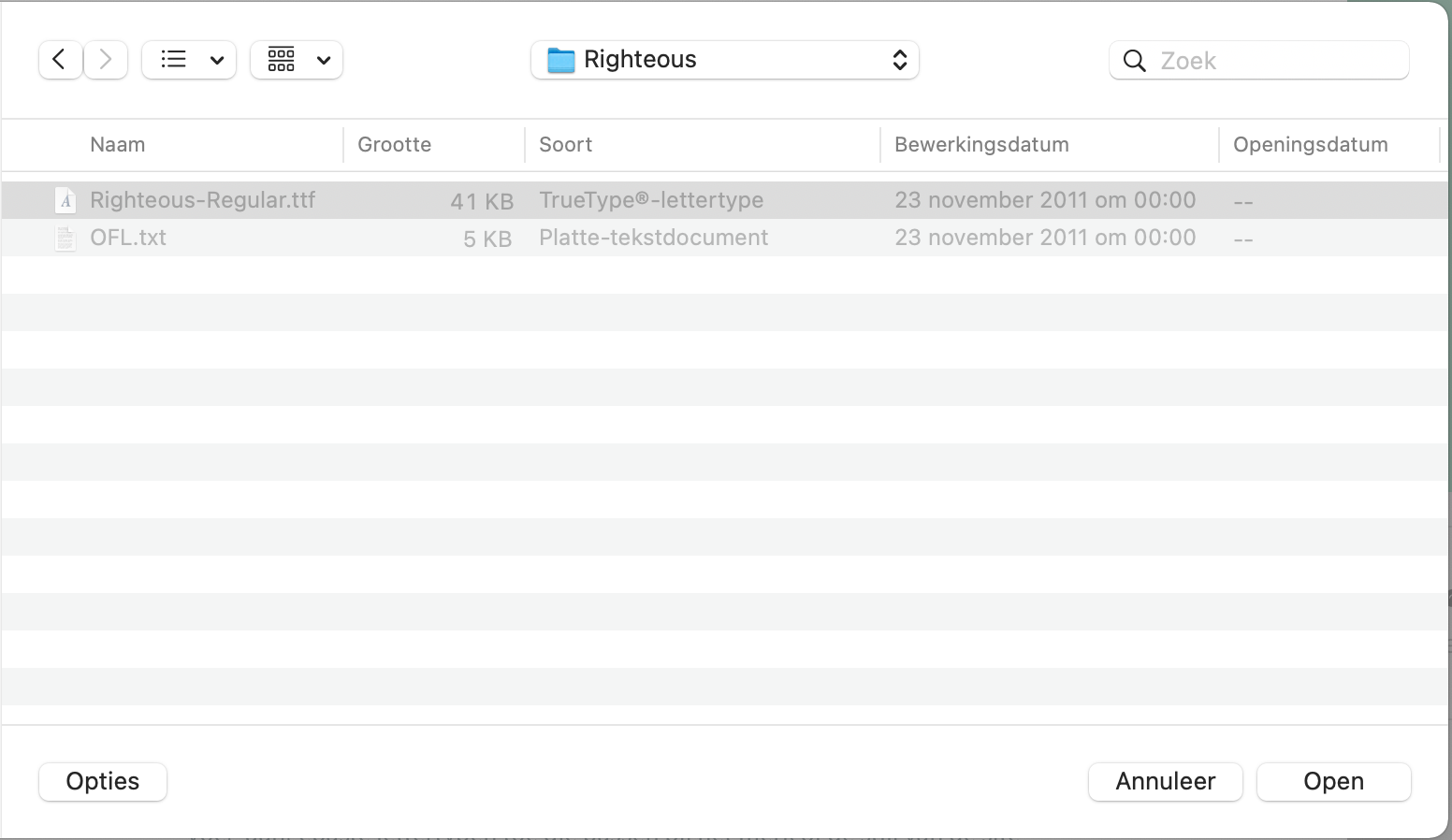Click the Opties button
Screen dimensions: 1452x840
point(102,781)
